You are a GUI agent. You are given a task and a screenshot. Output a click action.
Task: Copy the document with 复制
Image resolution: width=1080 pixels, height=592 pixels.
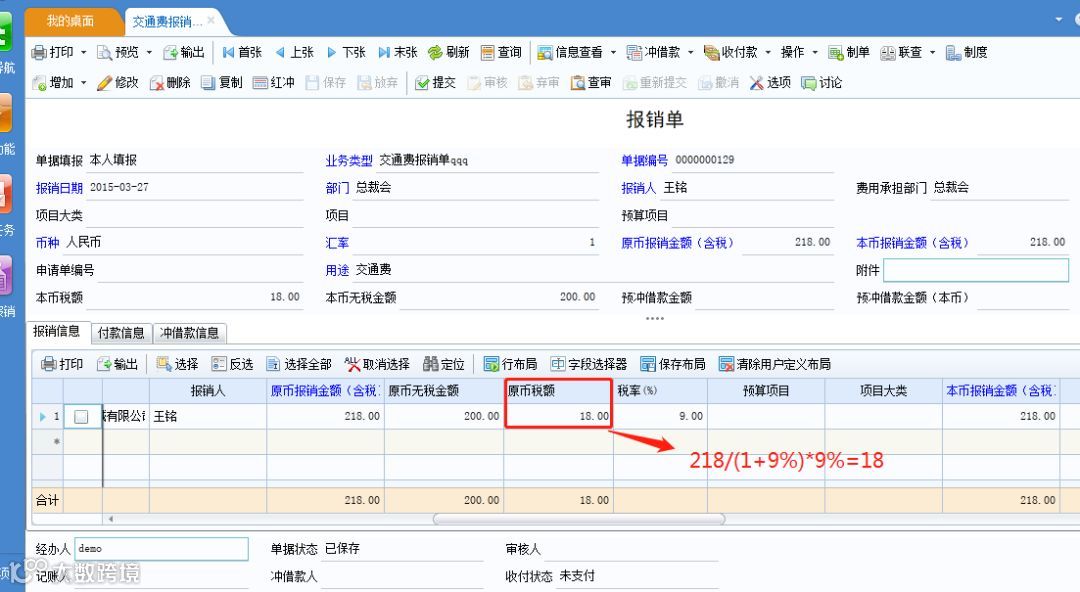point(222,83)
